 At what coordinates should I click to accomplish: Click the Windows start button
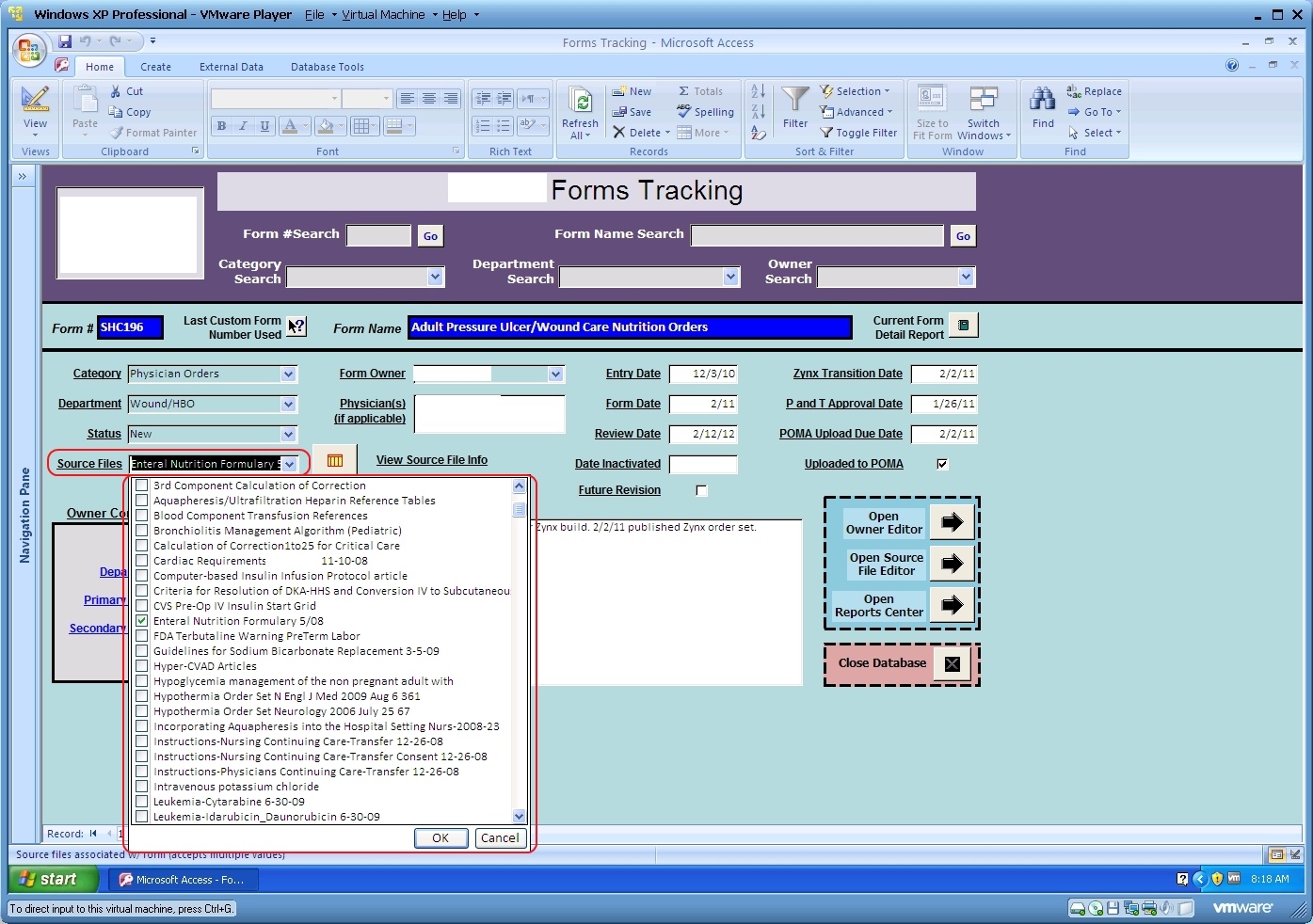point(54,879)
